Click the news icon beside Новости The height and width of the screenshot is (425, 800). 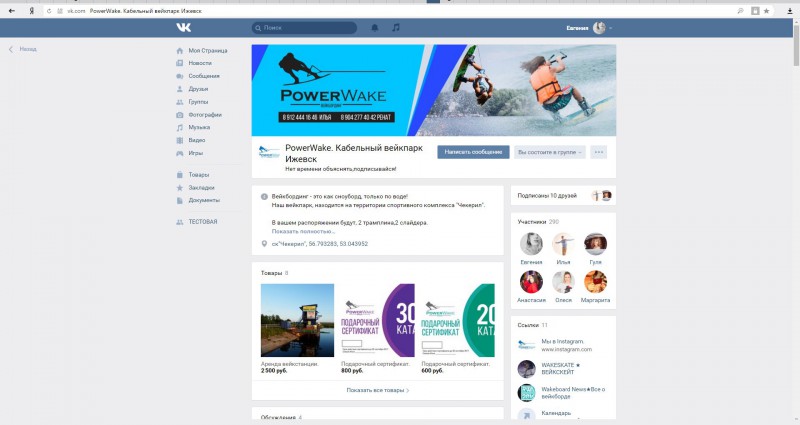(x=180, y=63)
